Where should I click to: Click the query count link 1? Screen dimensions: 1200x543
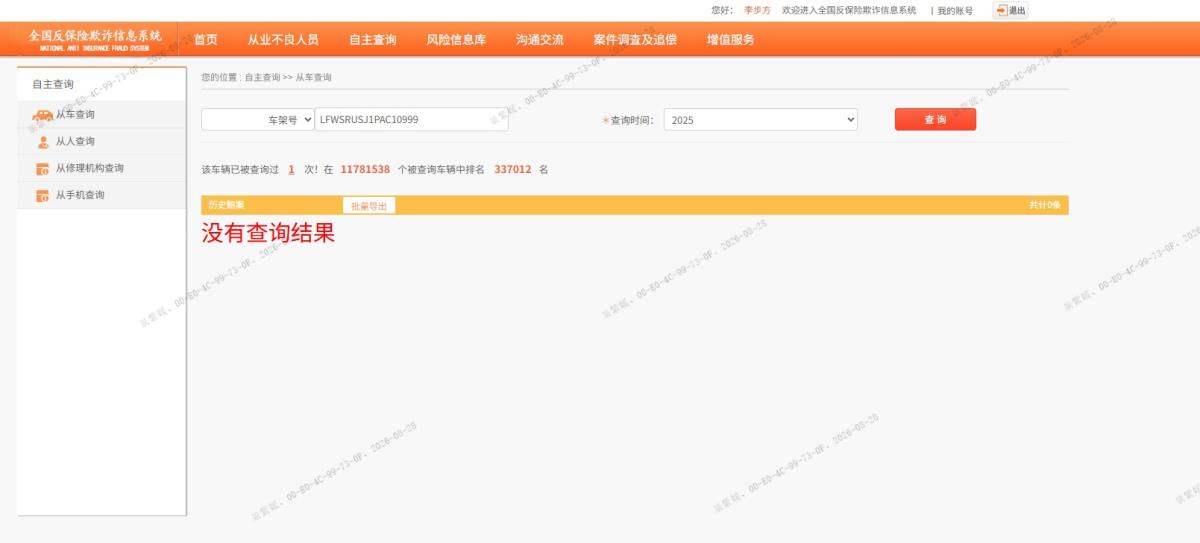coord(291,170)
